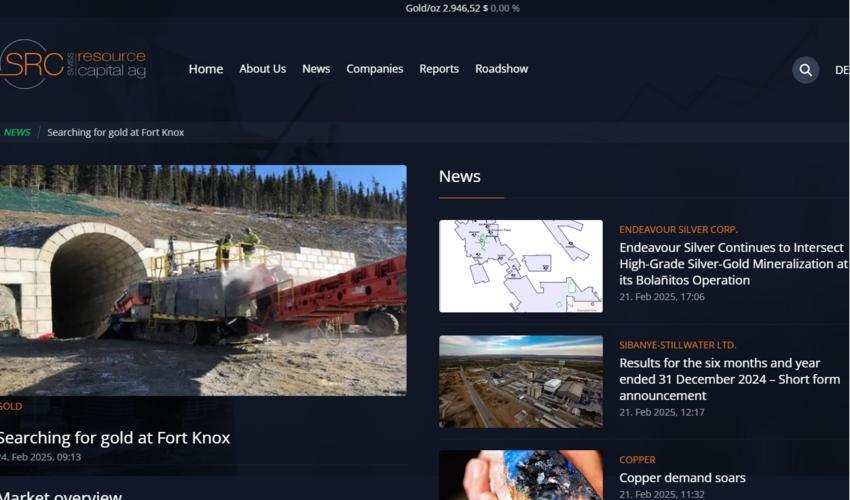Viewport: 850px width, 500px height.
Task: Click date 21. Feb 2025, 12:17
Action: (x=662, y=412)
